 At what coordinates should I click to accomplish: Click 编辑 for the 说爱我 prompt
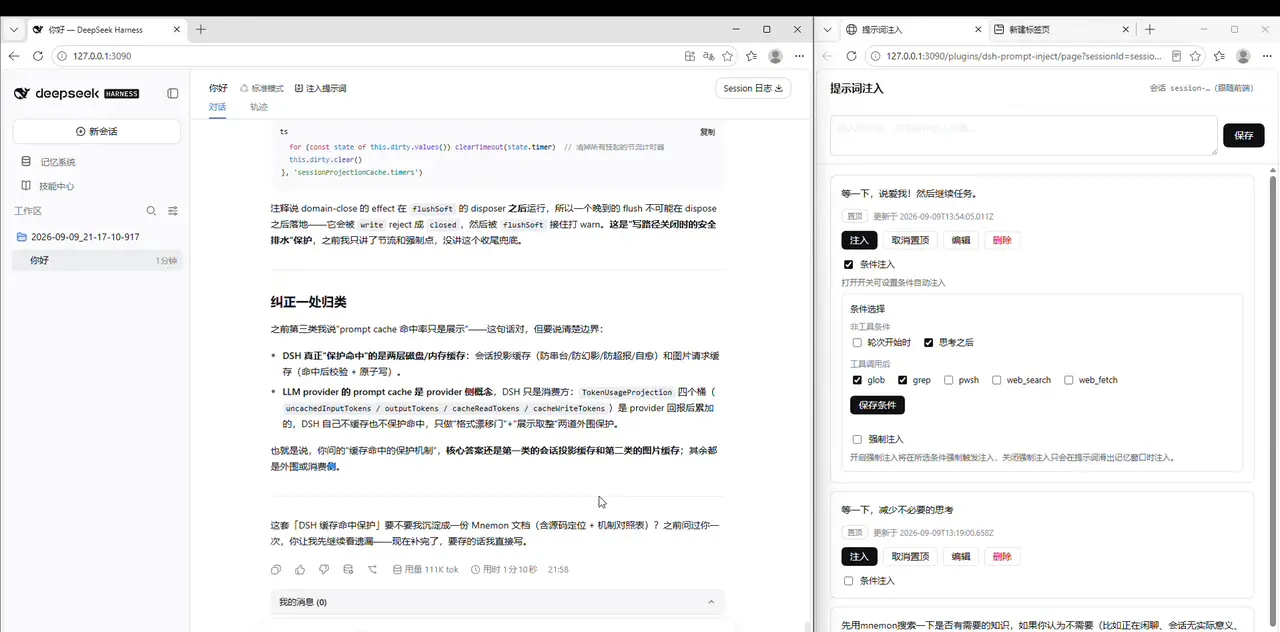pos(960,240)
